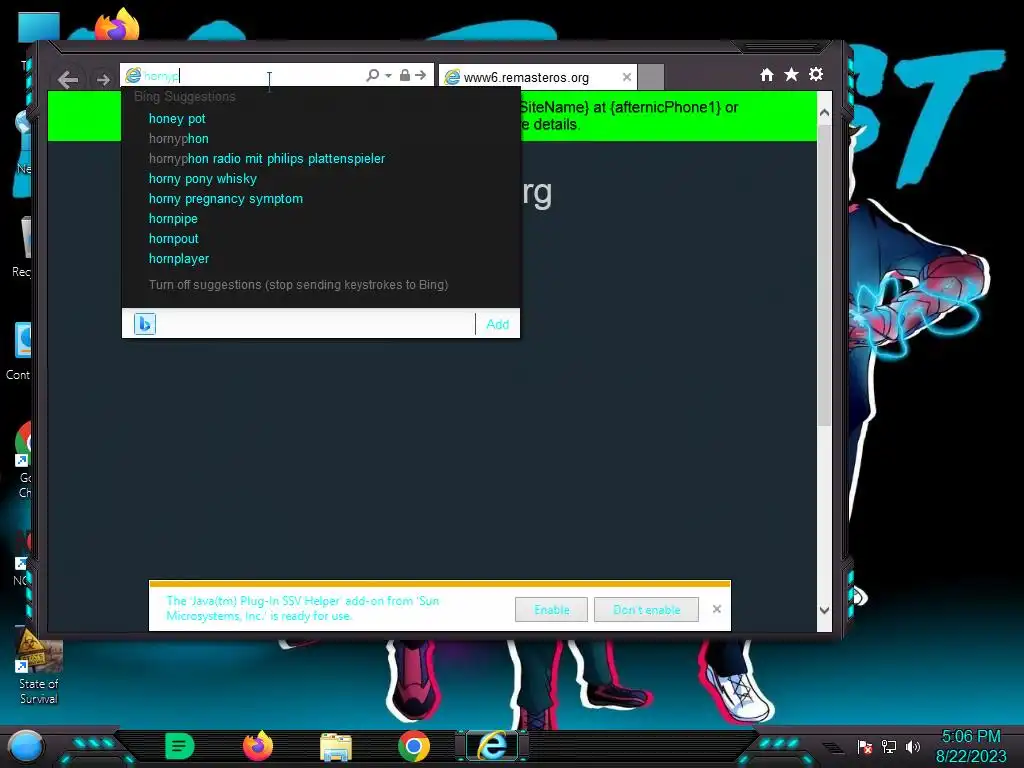Image resolution: width=1024 pixels, height=768 pixels.
Task: Launch Firefox from the taskbar
Action: [x=257, y=746]
